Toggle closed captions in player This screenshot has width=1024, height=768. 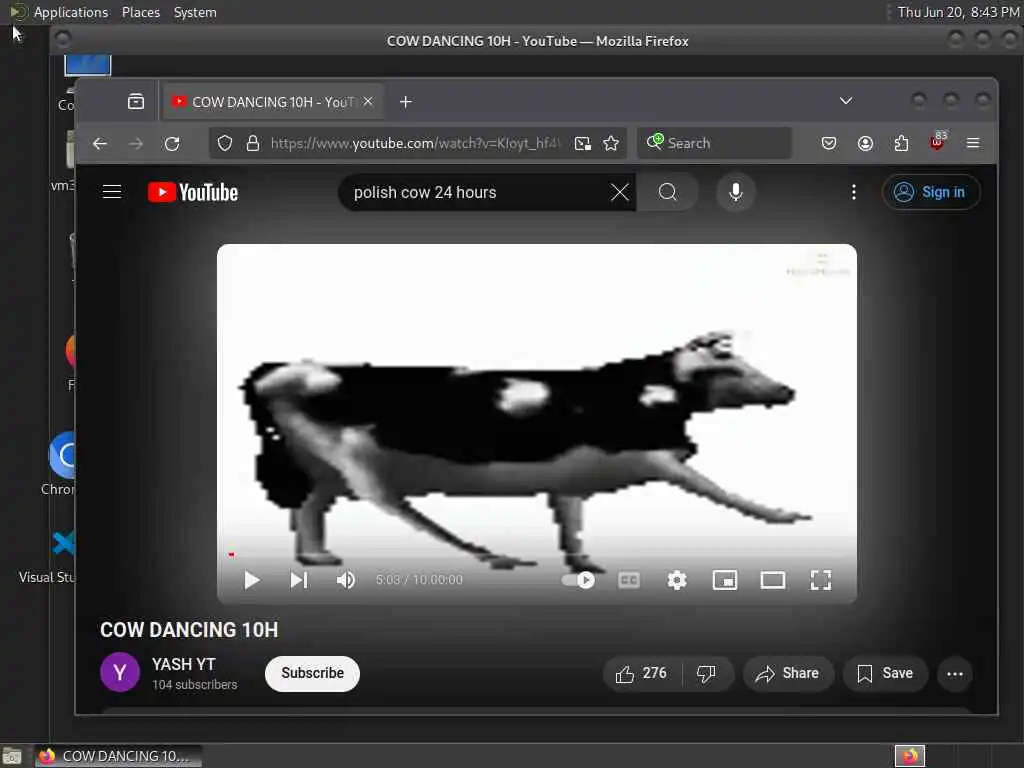(628, 580)
